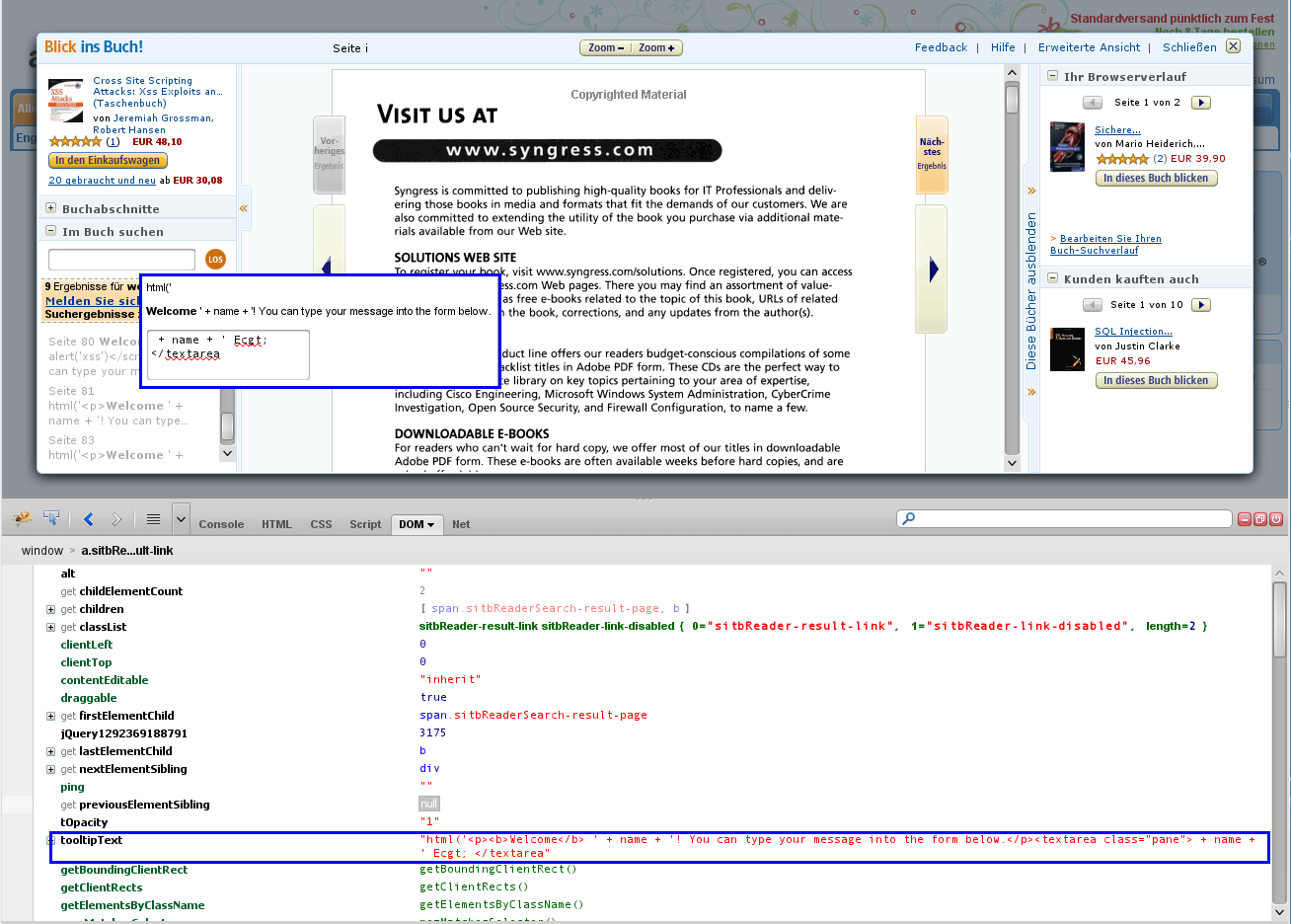Click the SQL Injection book cover thumbnail

click(1067, 349)
